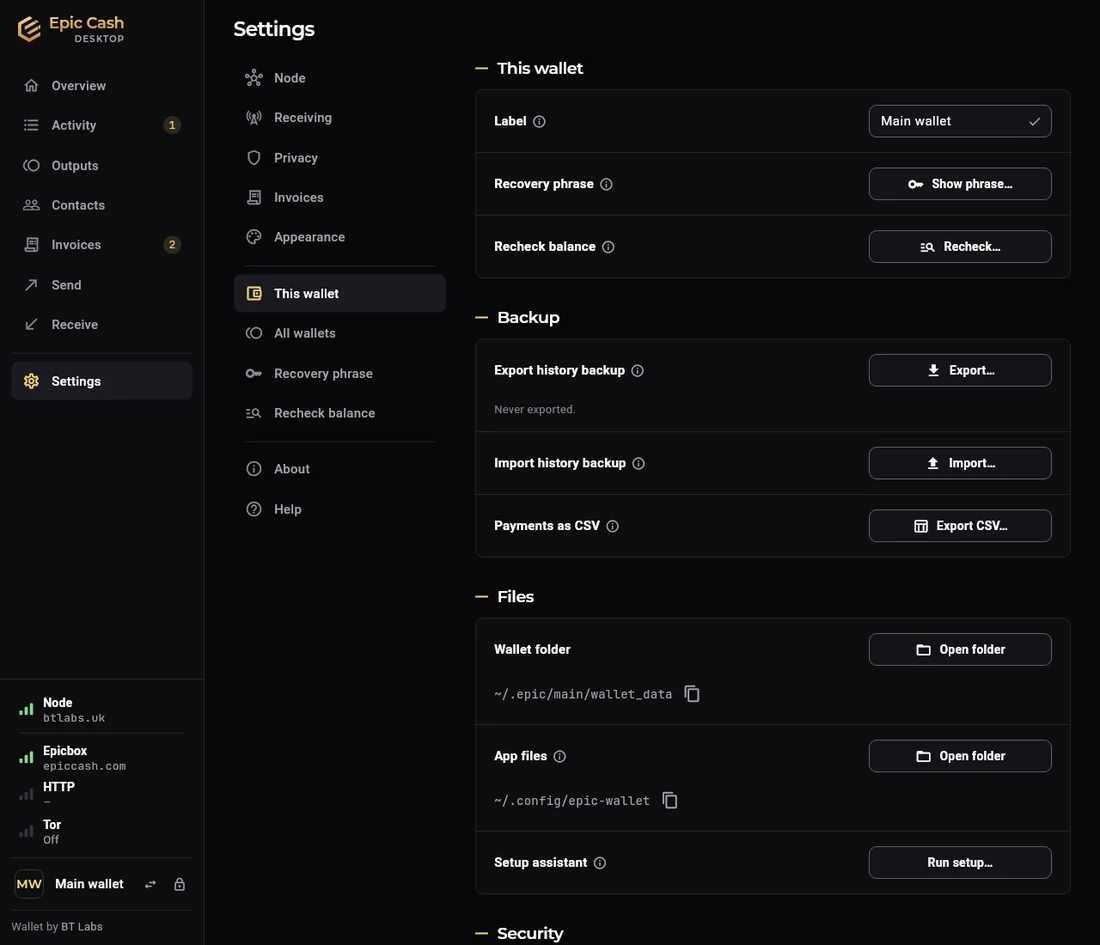Click the Epicbox epiccash.com status entry
1100x945 pixels.
coord(102,757)
